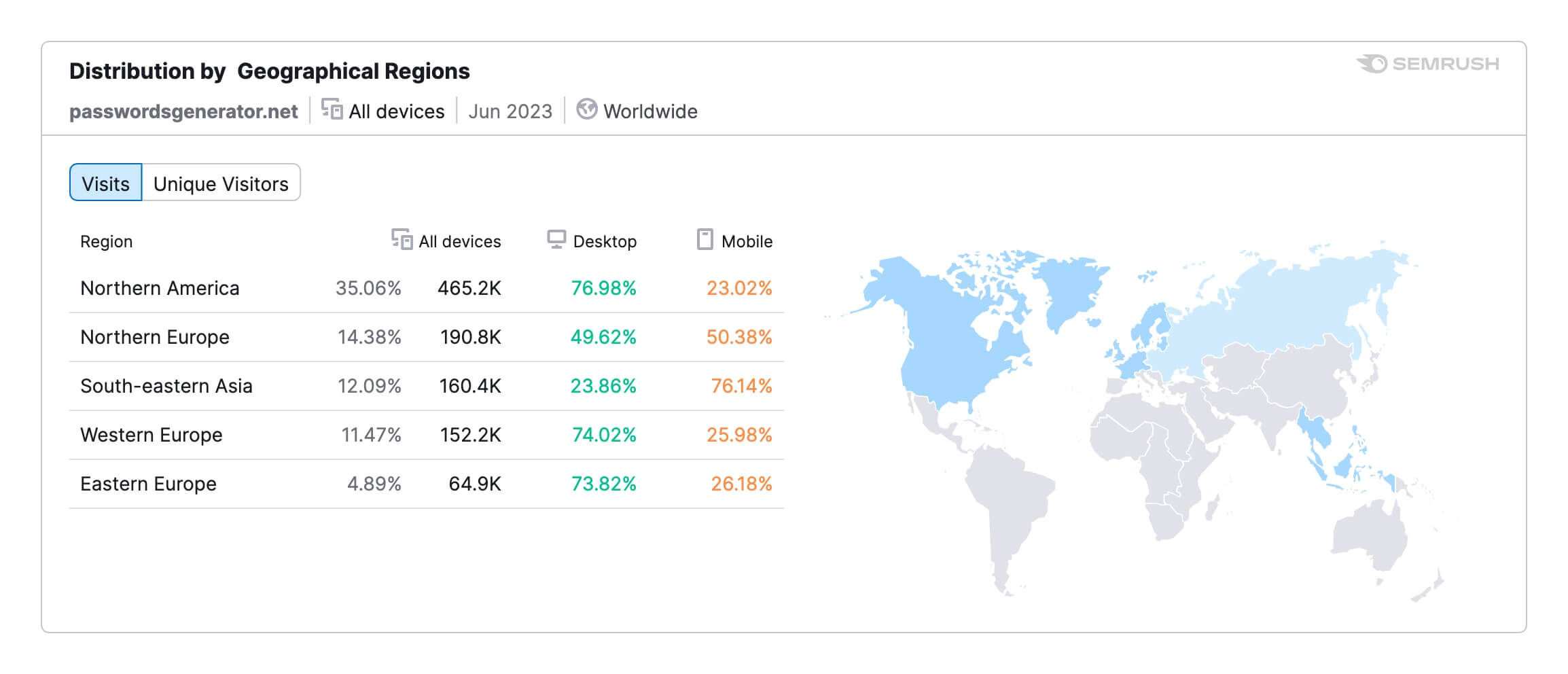Click the passwordsgenerator.net domain
This screenshot has width=1568, height=674.
coord(183,111)
